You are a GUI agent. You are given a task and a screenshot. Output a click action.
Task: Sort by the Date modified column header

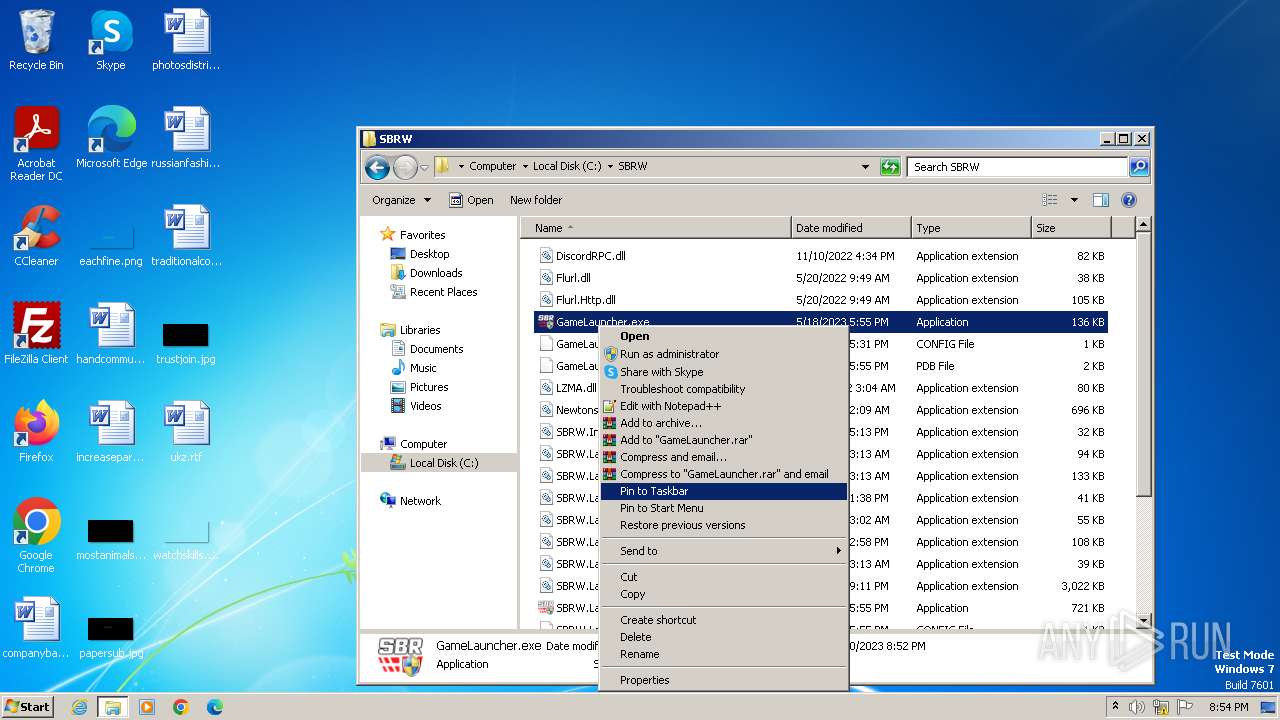(851, 228)
